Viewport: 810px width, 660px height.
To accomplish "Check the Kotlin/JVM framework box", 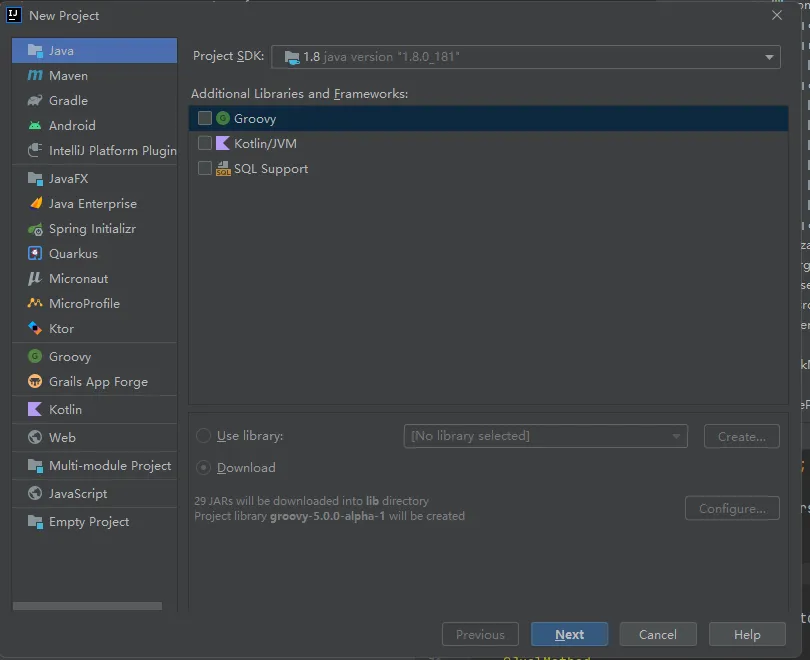I will point(205,143).
